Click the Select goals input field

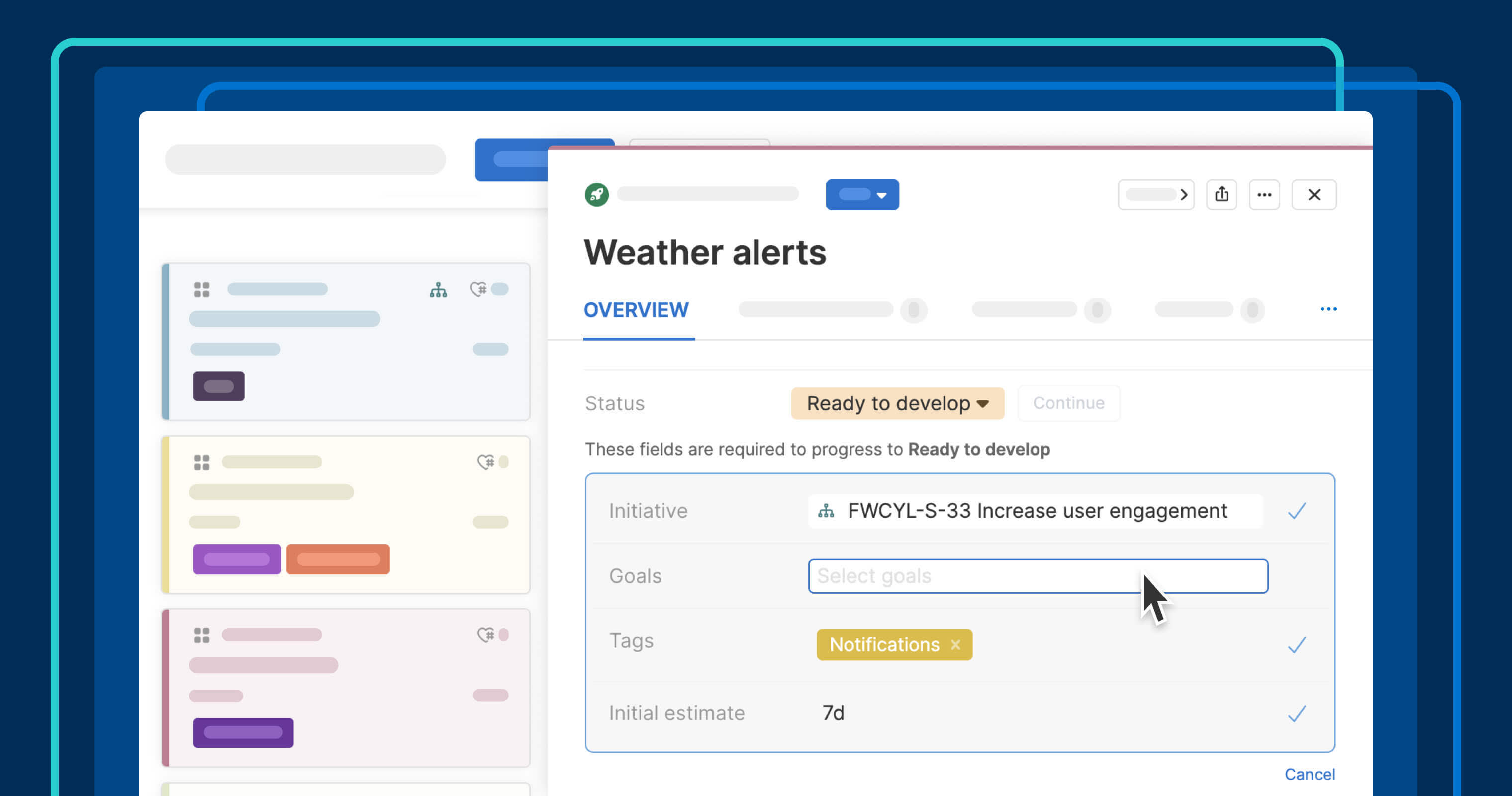(x=1038, y=576)
